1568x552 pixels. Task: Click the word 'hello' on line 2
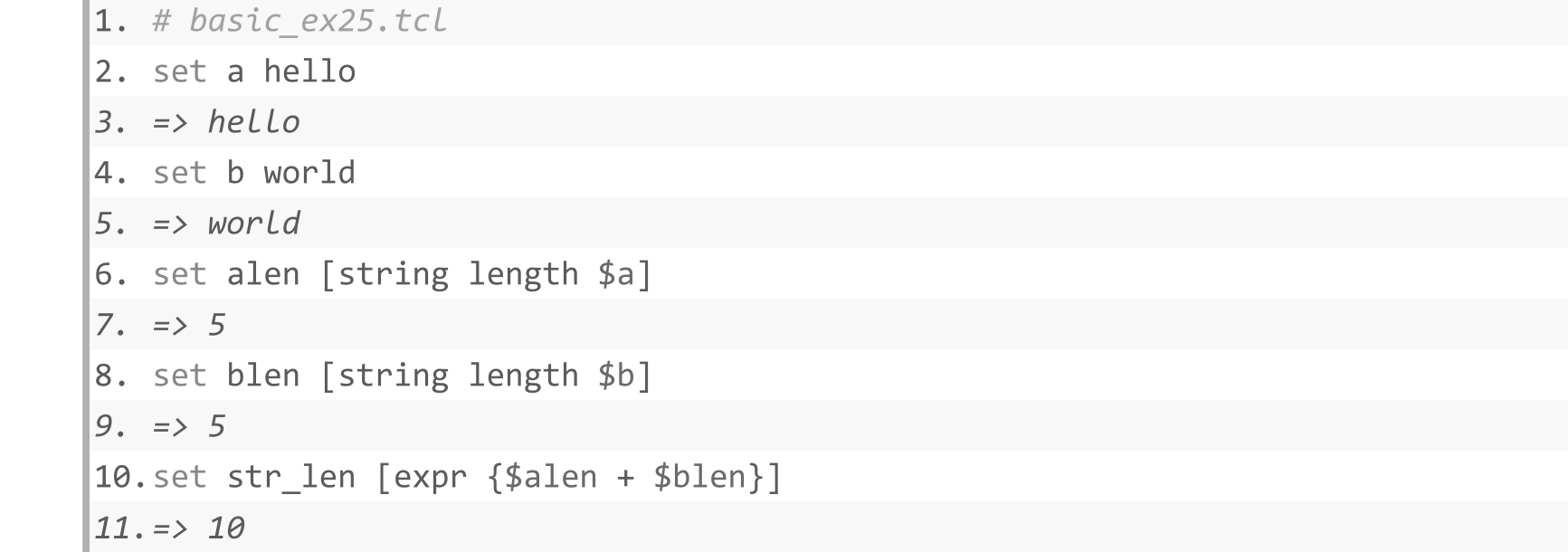tap(309, 71)
